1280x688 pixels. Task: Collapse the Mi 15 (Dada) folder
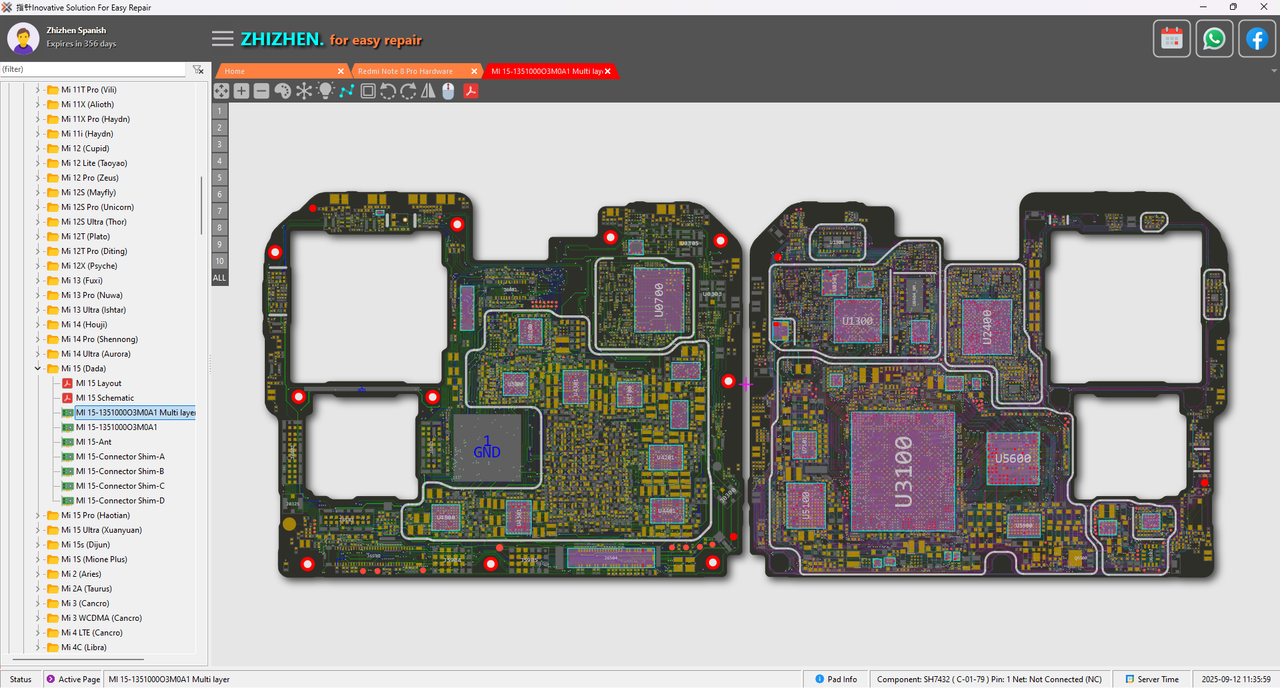(x=38, y=368)
